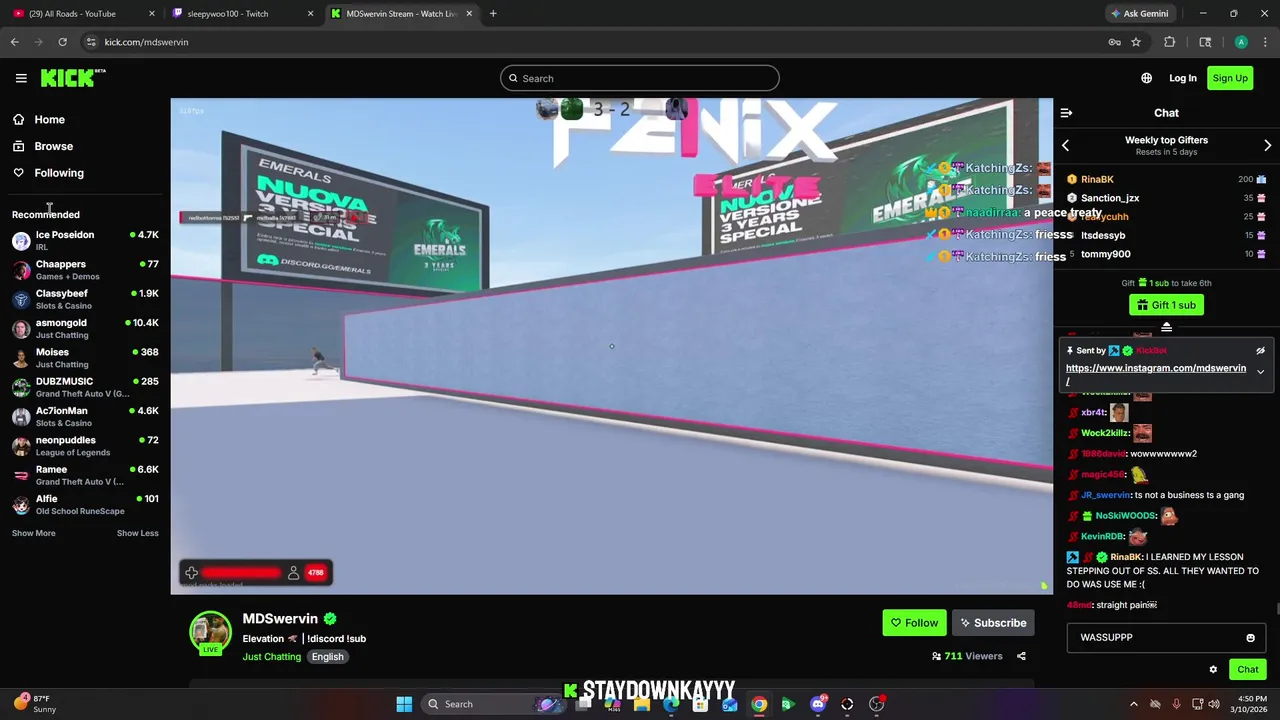The image size is (1280, 720).
Task: Show next gifters leaderboard
Action: point(1268,145)
